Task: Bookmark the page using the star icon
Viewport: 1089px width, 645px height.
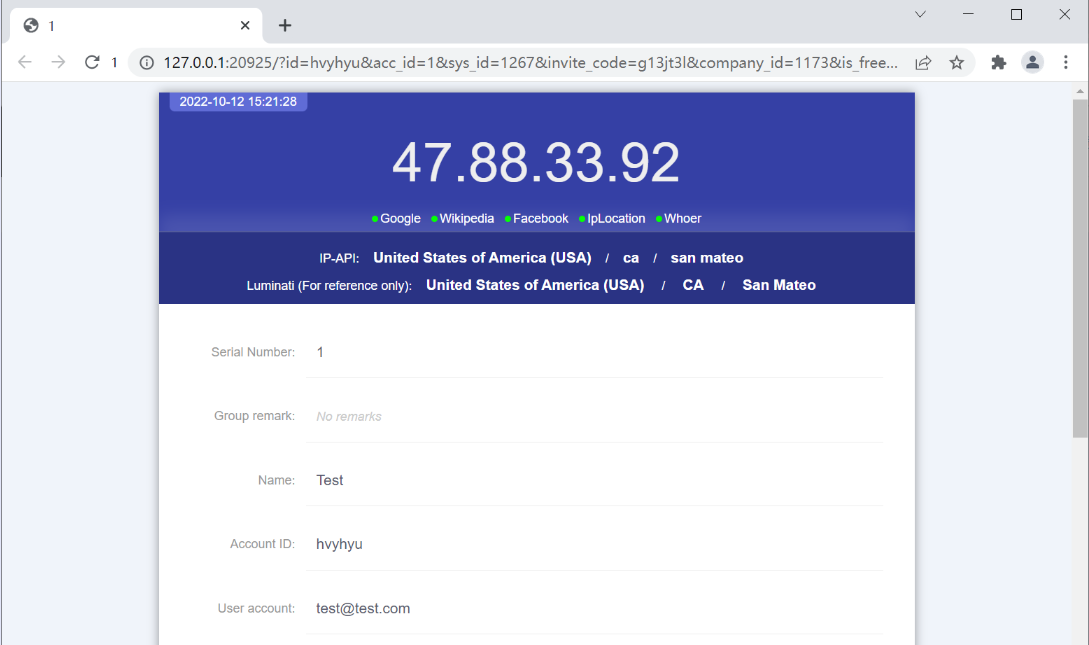Action: [957, 62]
